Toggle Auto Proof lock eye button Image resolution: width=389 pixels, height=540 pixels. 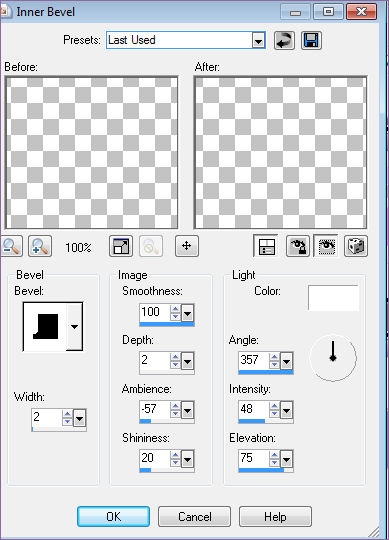click(298, 246)
